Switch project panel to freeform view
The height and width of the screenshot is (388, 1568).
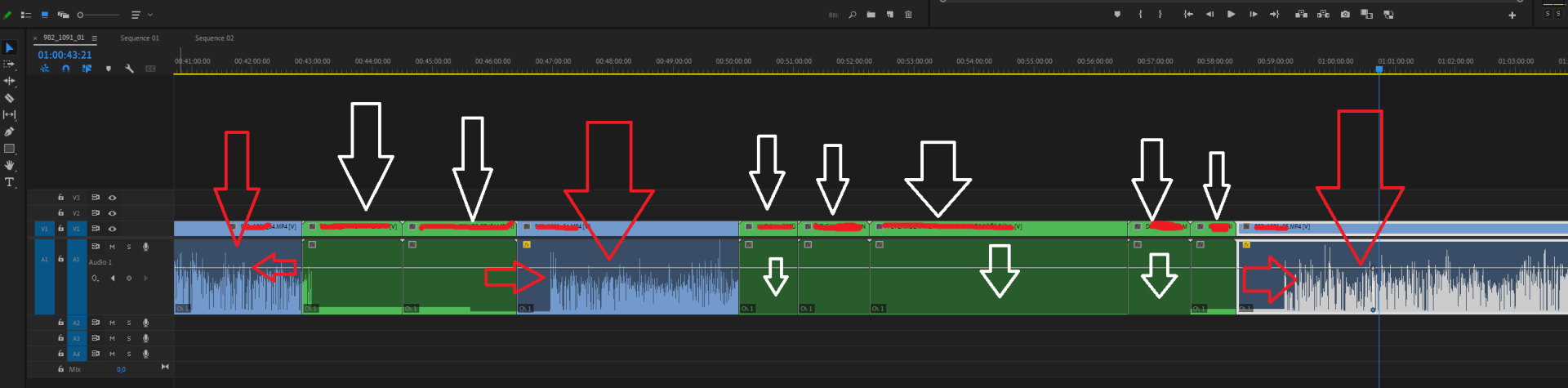pyautogui.click(x=63, y=15)
